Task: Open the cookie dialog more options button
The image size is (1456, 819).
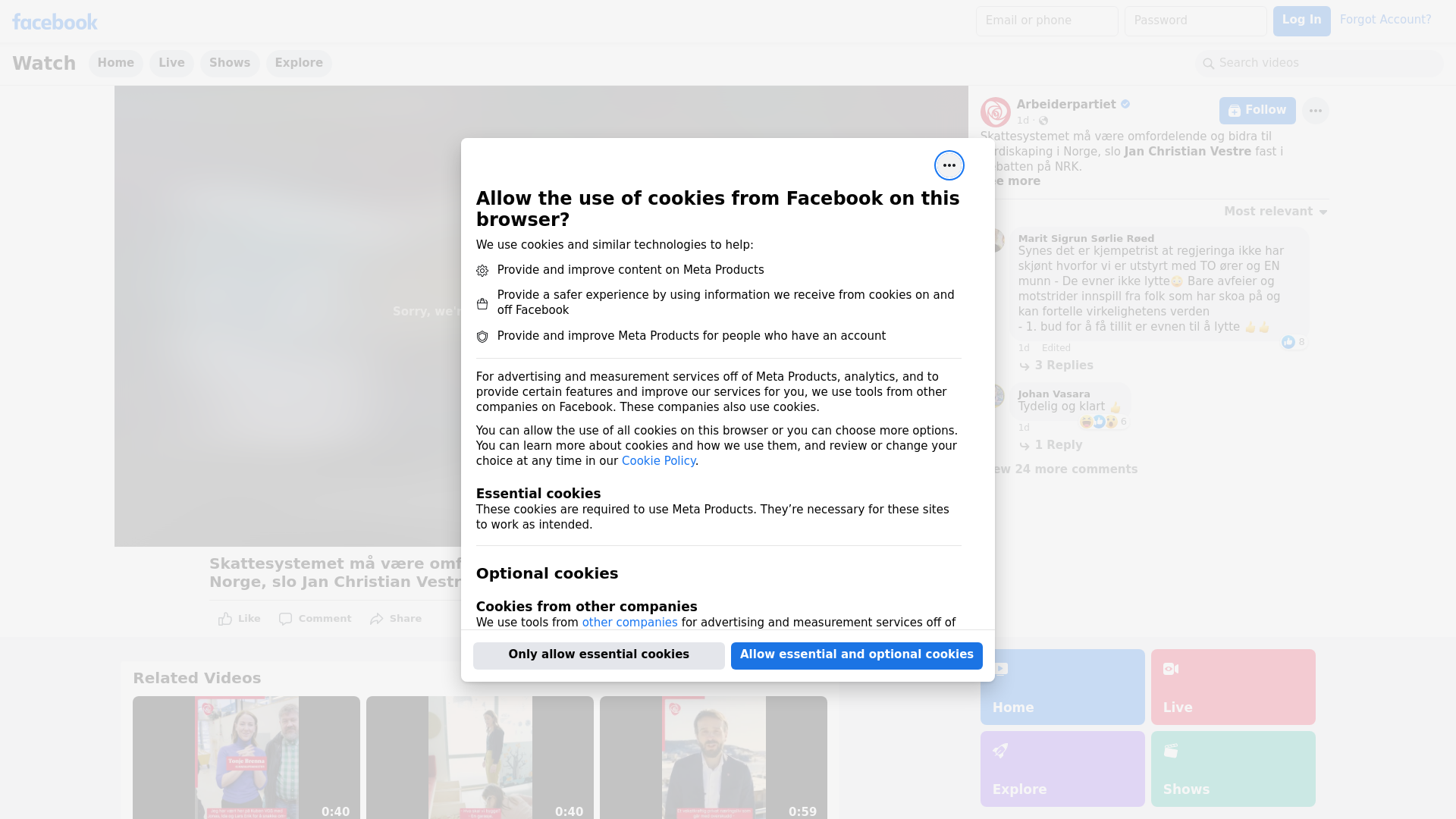Action: point(949,165)
